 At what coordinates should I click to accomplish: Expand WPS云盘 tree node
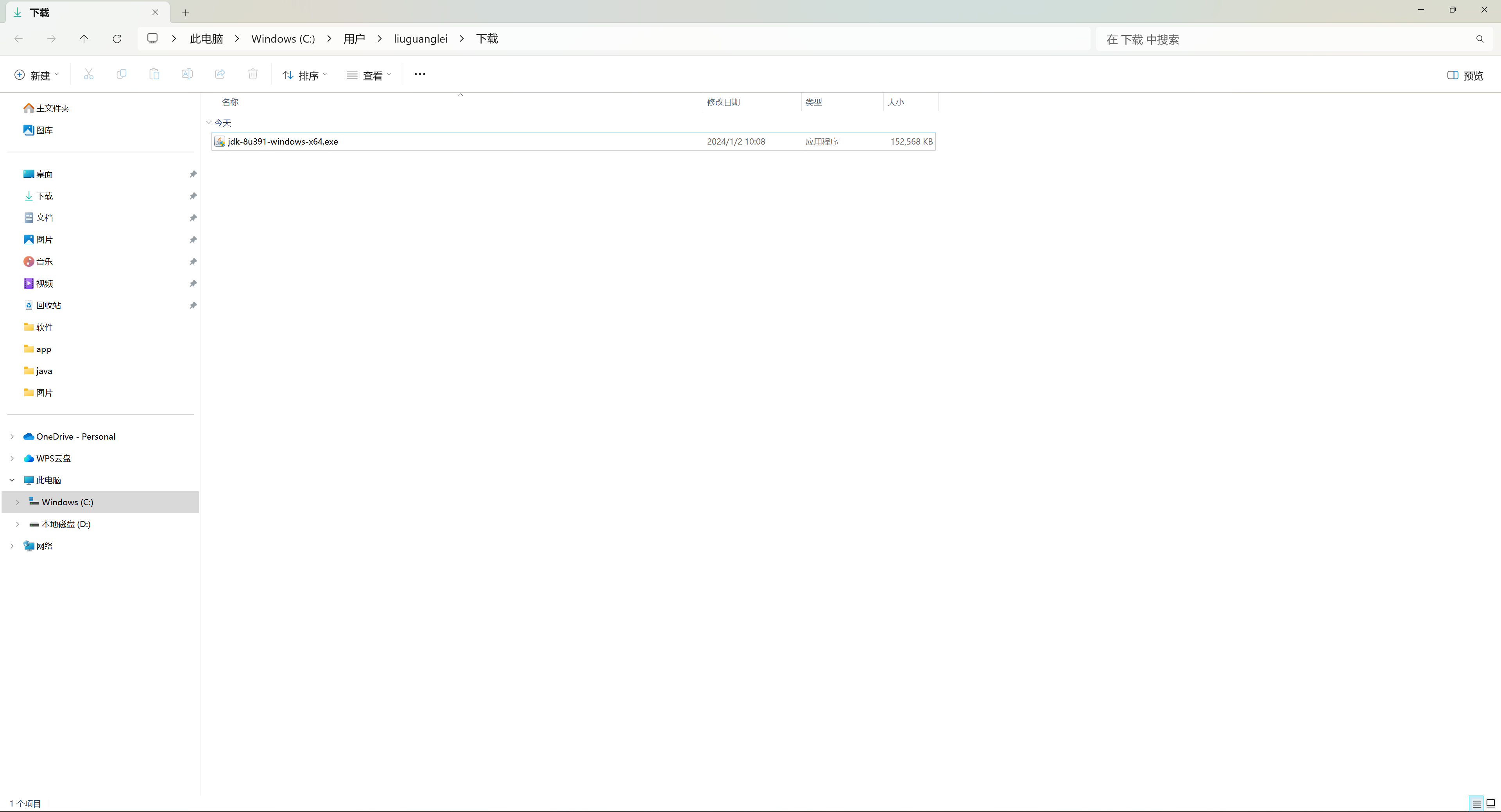click(12, 458)
